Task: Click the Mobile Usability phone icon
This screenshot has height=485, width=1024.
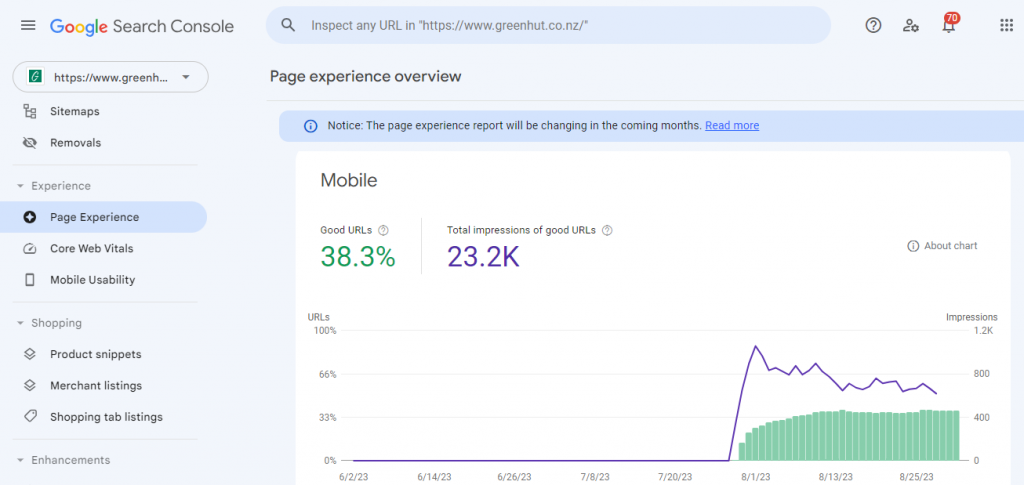Action: 29,280
